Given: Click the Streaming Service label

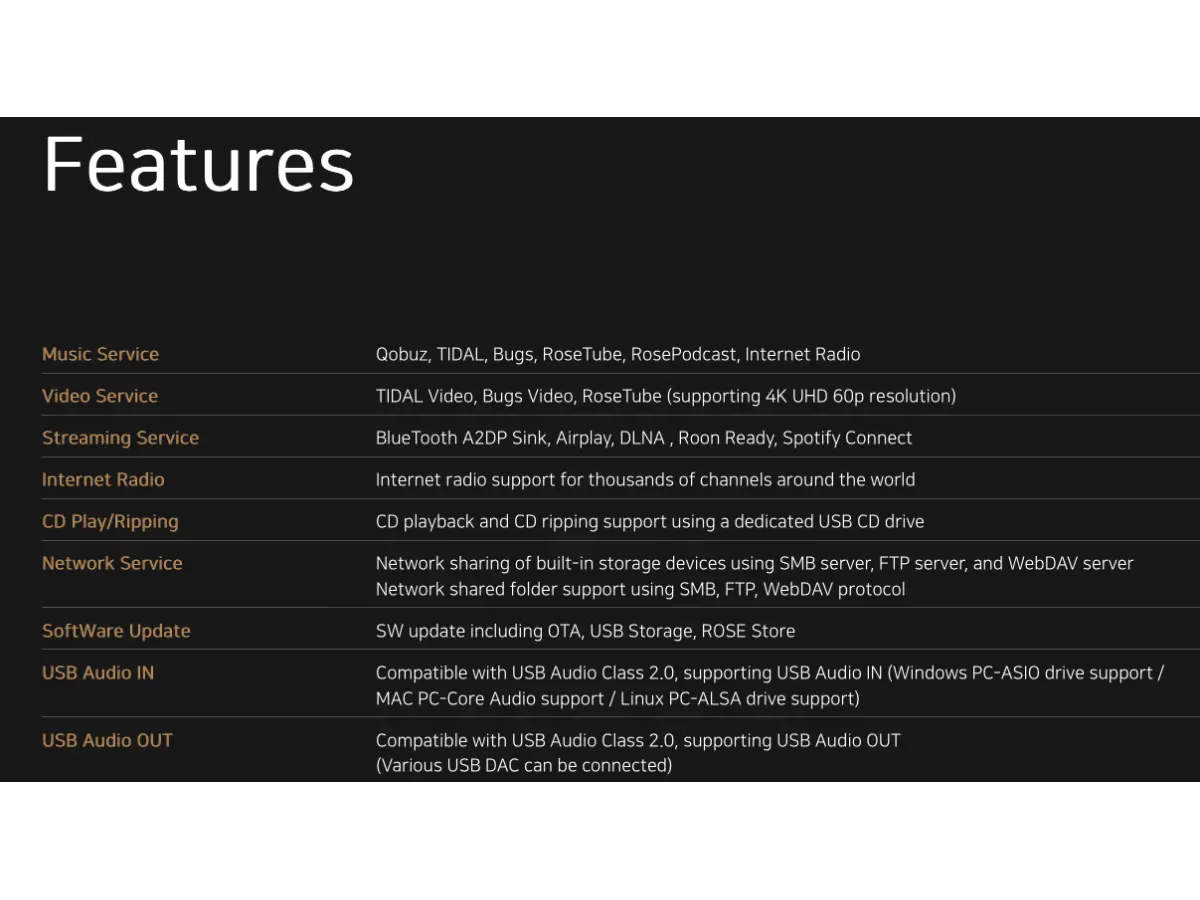Looking at the screenshot, I should coord(120,438).
